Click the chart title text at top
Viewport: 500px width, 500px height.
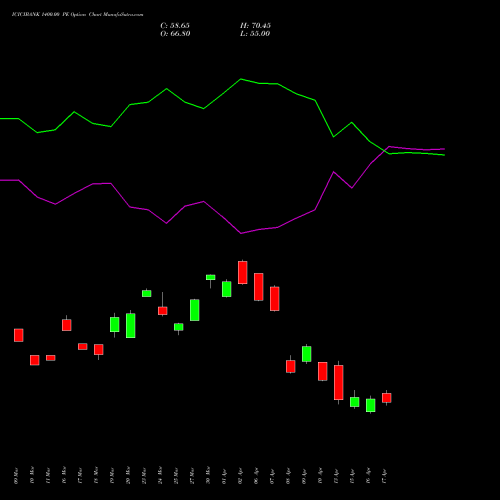tap(77, 15)
